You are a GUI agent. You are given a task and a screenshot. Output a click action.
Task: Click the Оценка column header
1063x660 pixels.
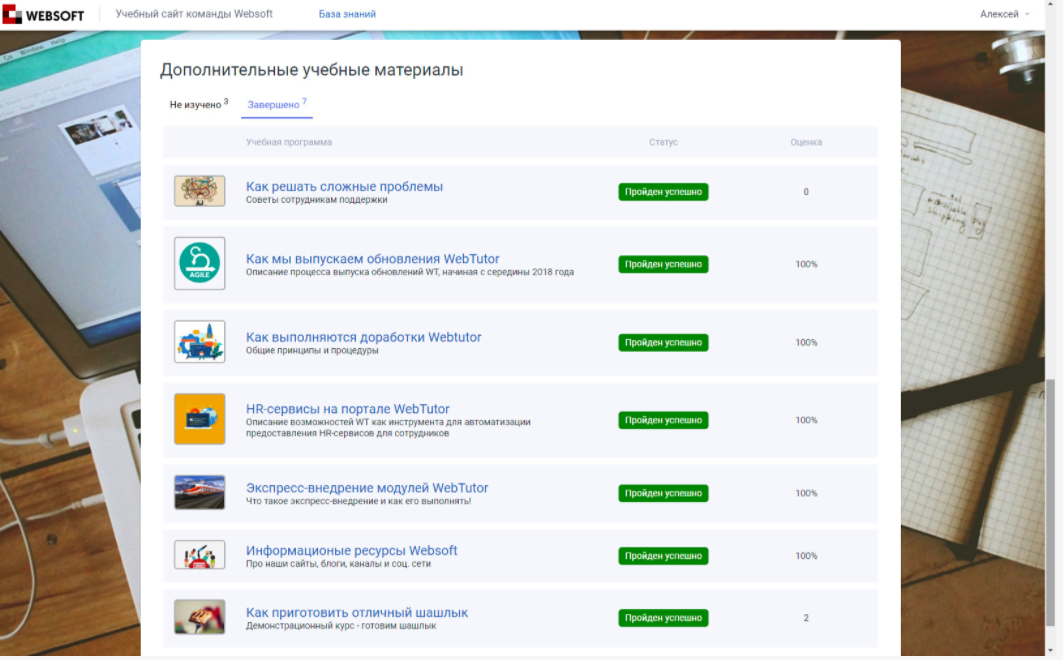[806, 142]
